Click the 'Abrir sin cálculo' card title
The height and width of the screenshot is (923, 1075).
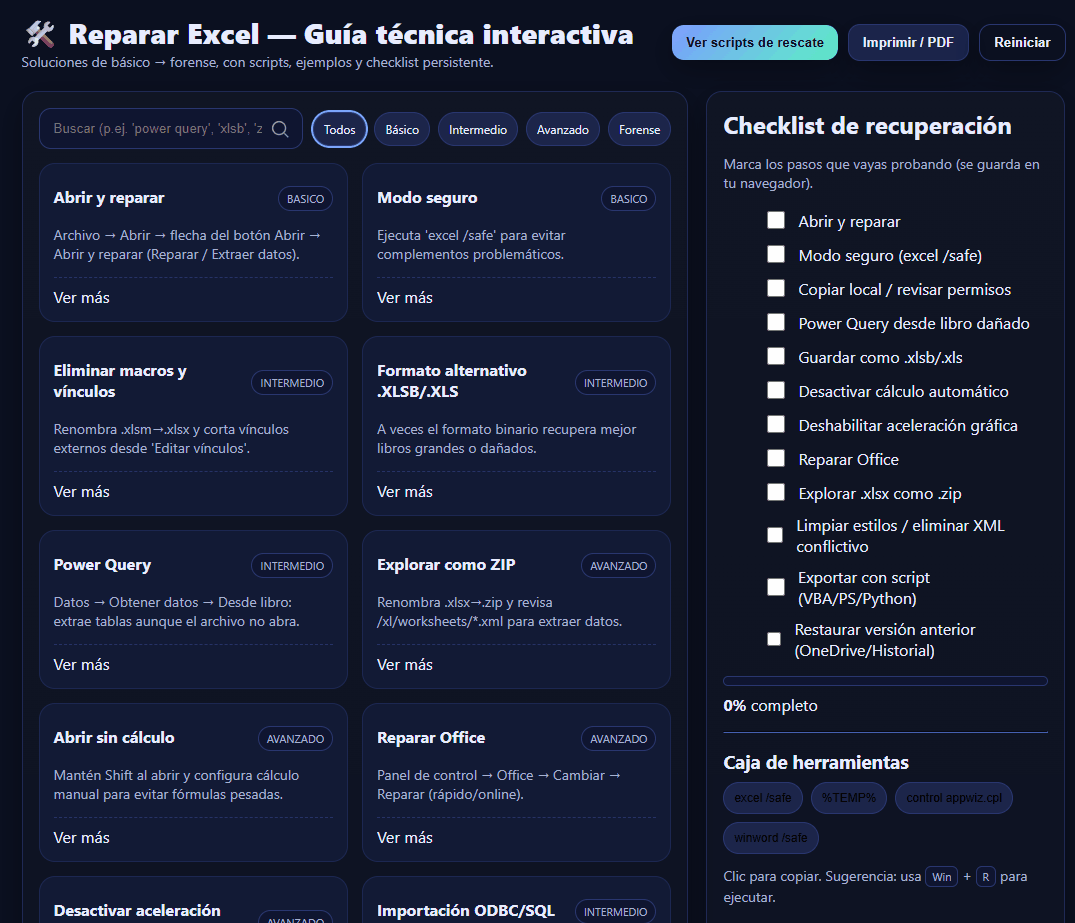[114, 737]
